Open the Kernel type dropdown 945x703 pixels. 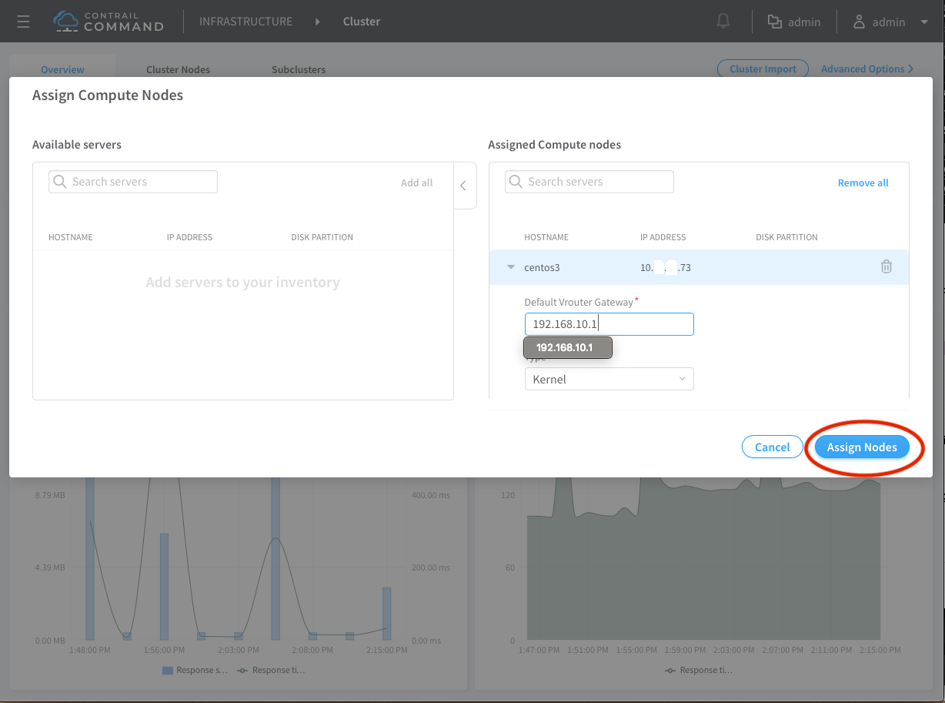tap(608, 379)
